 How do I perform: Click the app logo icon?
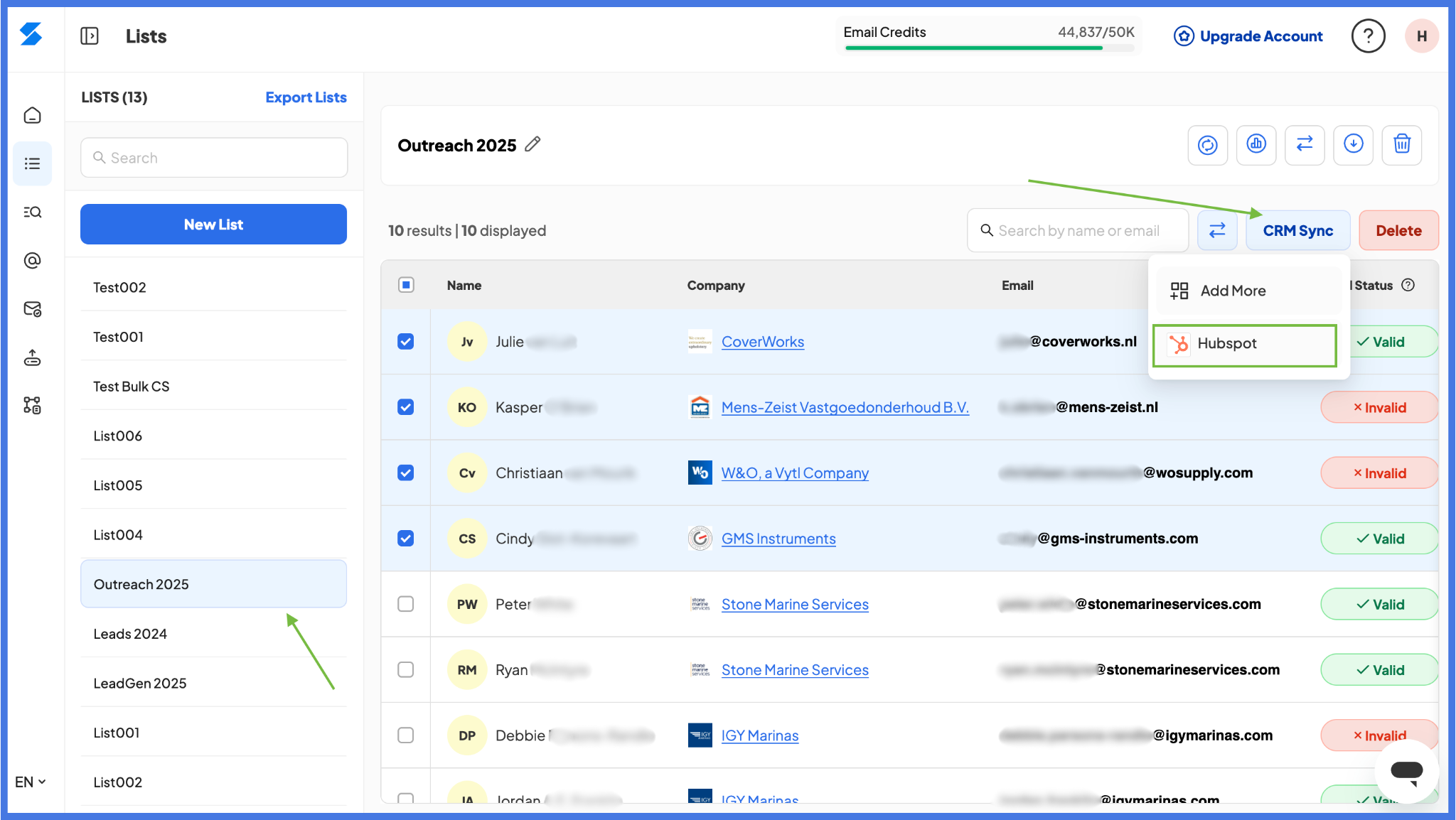point(31,34)
